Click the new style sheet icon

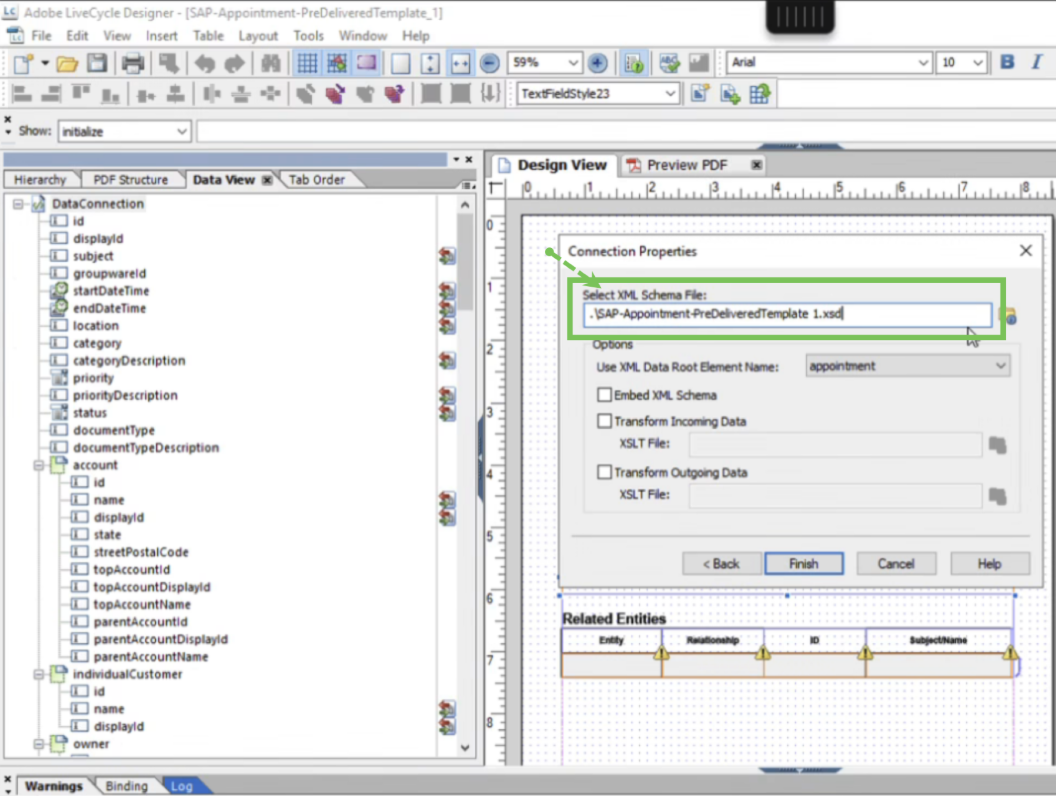point(700,94)
